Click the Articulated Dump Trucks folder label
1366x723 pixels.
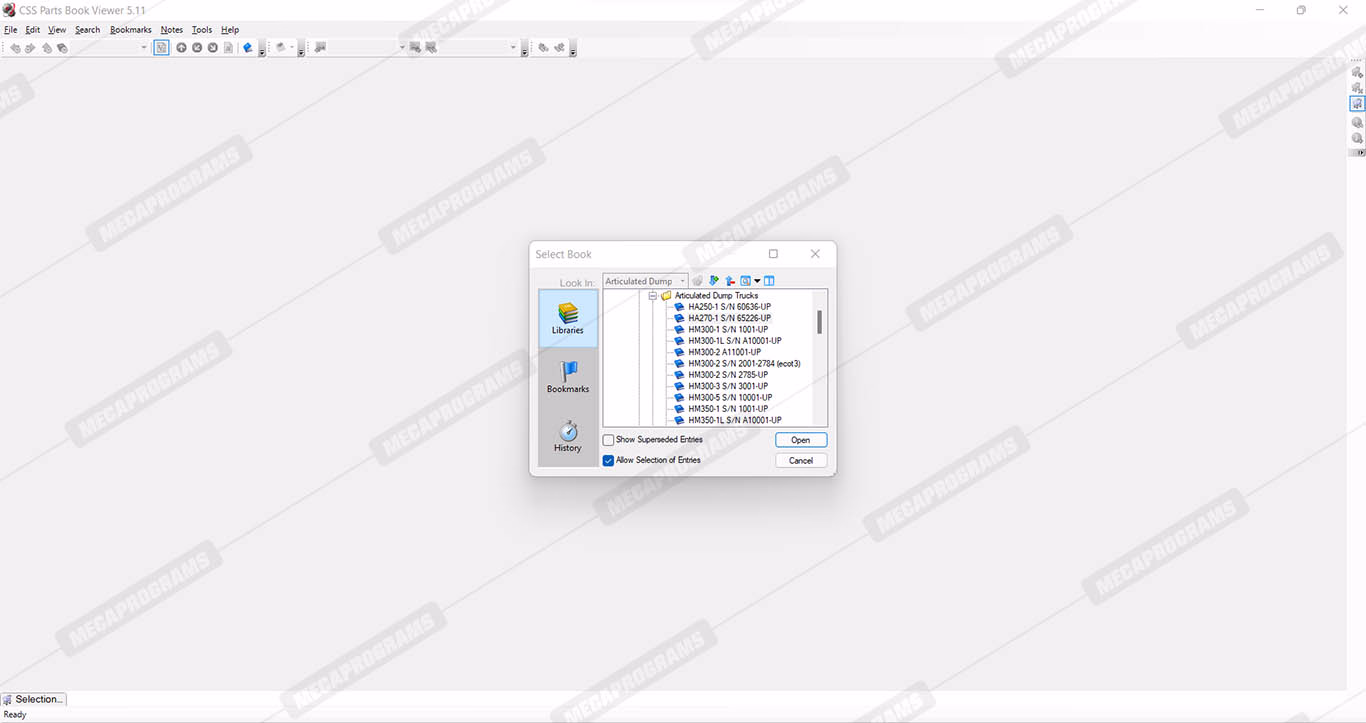pos(716,296)
